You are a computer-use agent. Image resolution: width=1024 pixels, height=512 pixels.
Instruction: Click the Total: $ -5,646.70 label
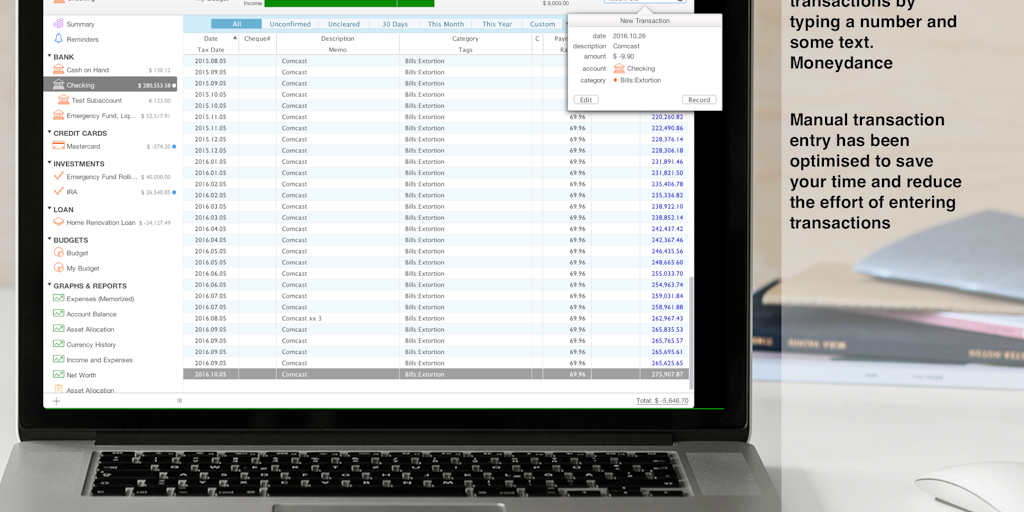pyautogui.click(x=662, y=401)
